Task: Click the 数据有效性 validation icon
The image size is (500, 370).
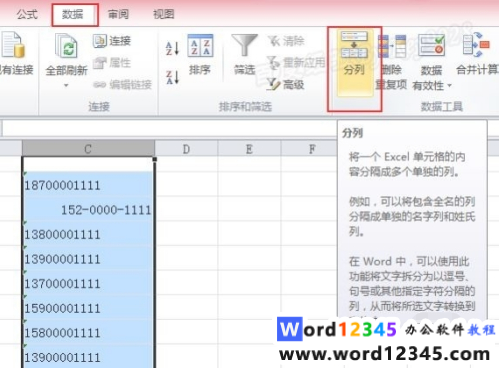Action: pos(431,45)
